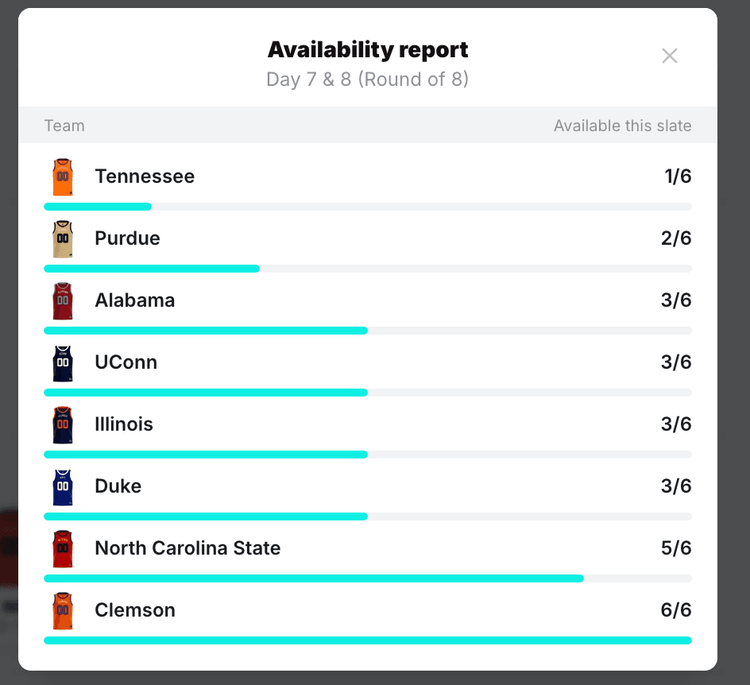
Task: Click the Illinois jersey icon
Action: (63, 425)
